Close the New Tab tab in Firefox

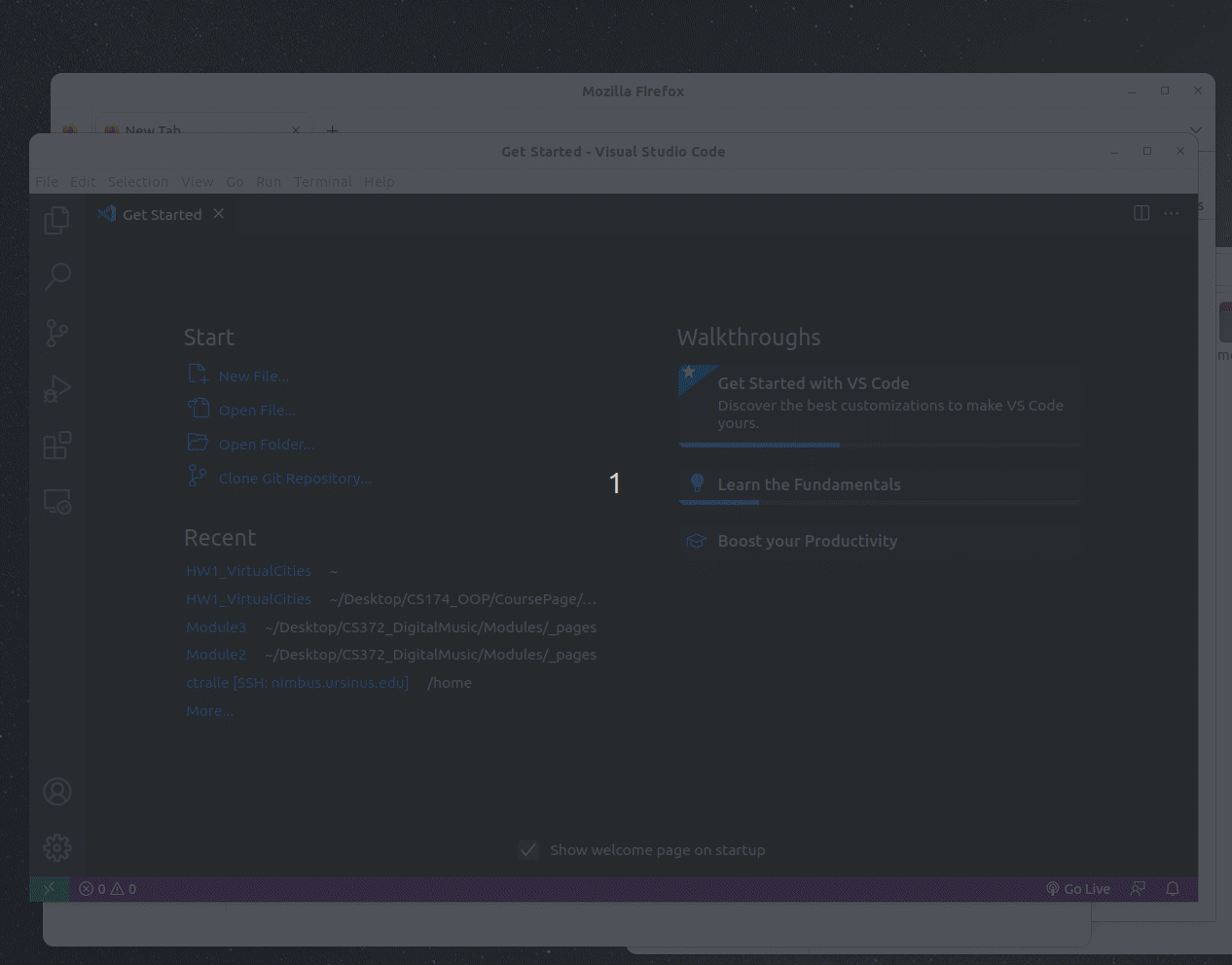(296, 129)
